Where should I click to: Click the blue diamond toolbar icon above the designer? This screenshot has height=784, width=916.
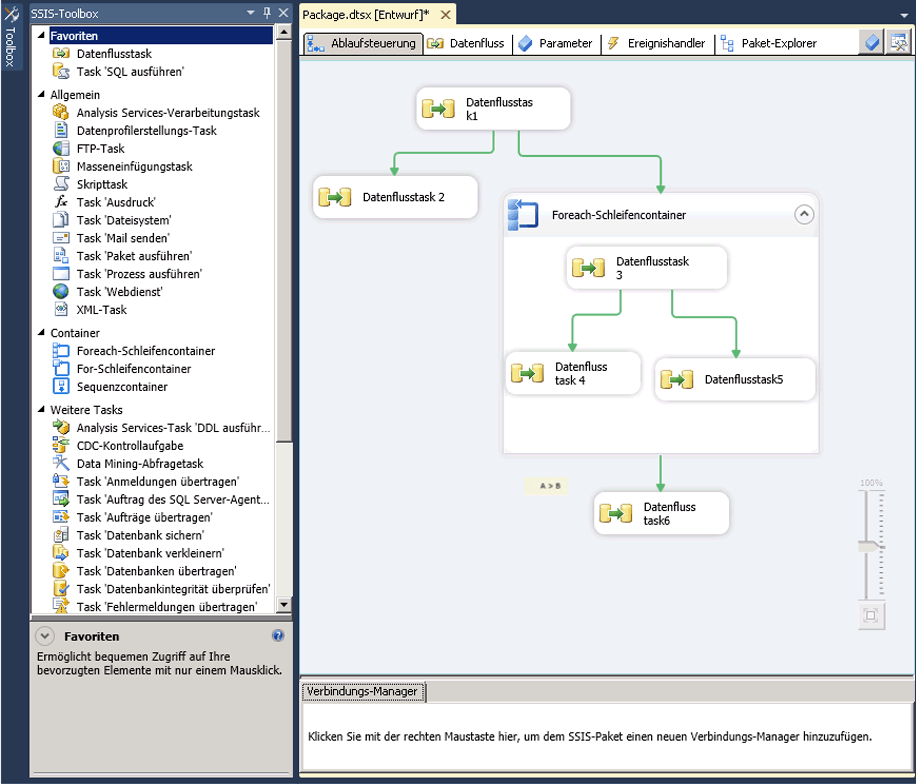point(870,41)
